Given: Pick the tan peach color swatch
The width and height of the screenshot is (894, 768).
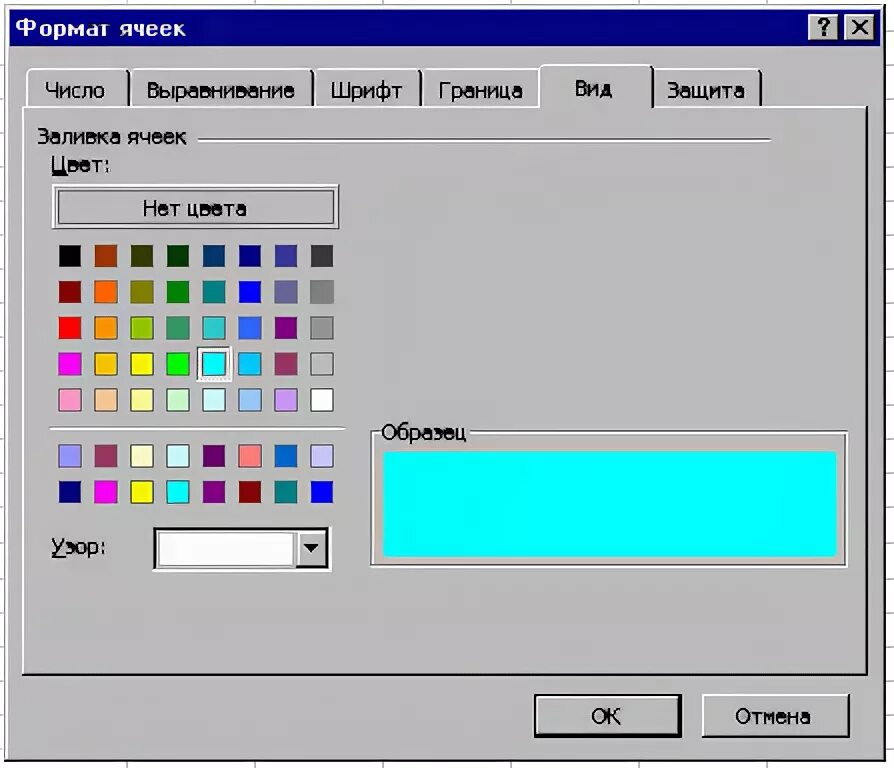Looking at the screenshot, I should click(x=106, y=400).
